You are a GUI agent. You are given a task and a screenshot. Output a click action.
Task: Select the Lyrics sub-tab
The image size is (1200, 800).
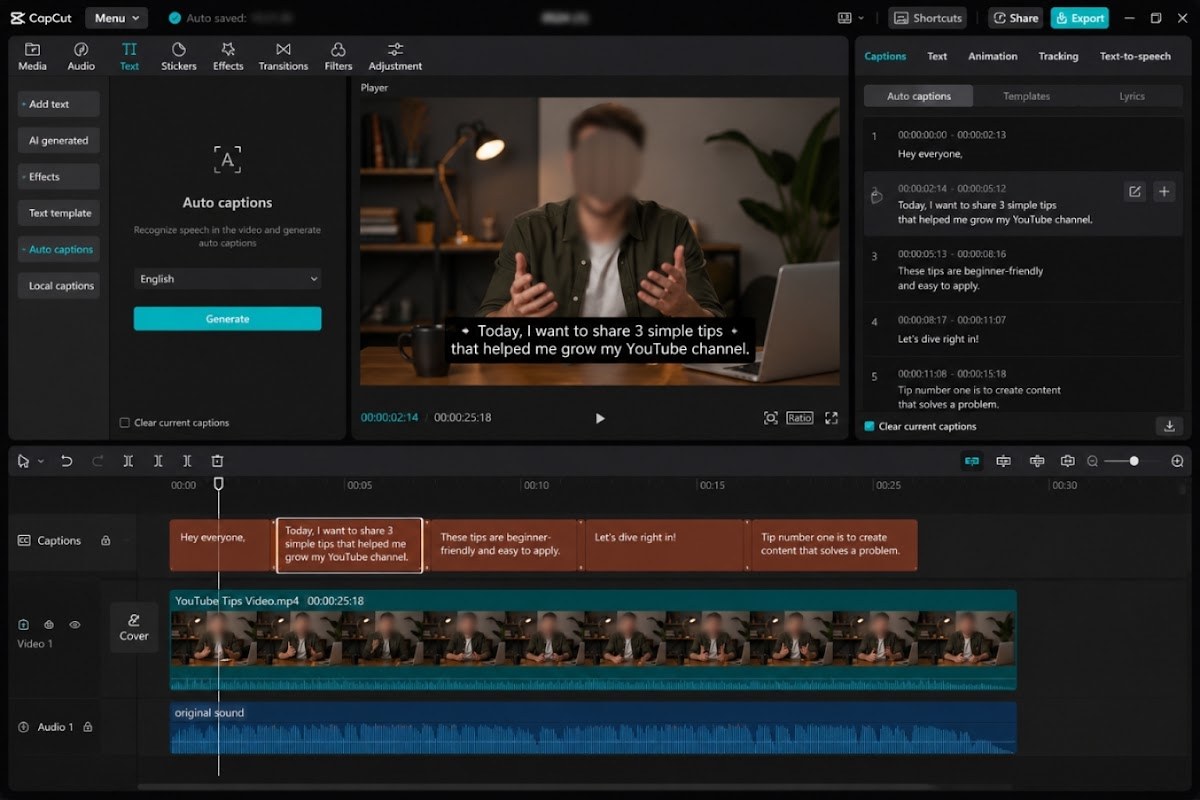pyautogui.click(x=1131, y=96)
